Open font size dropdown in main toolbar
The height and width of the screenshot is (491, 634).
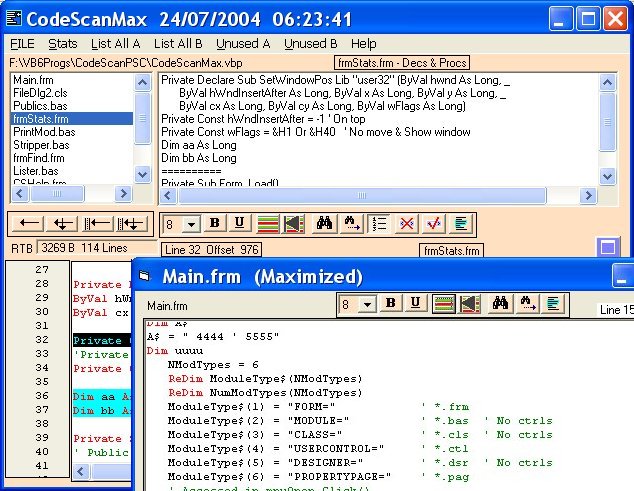click(192, 224)
